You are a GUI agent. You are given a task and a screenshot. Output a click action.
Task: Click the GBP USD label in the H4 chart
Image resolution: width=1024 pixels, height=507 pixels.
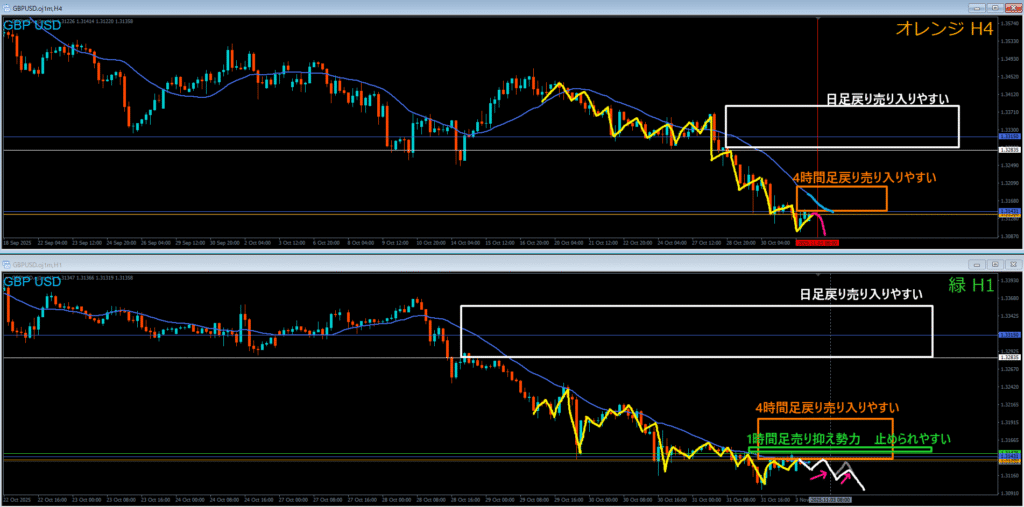pyautogui.click(x=32, y=25)
